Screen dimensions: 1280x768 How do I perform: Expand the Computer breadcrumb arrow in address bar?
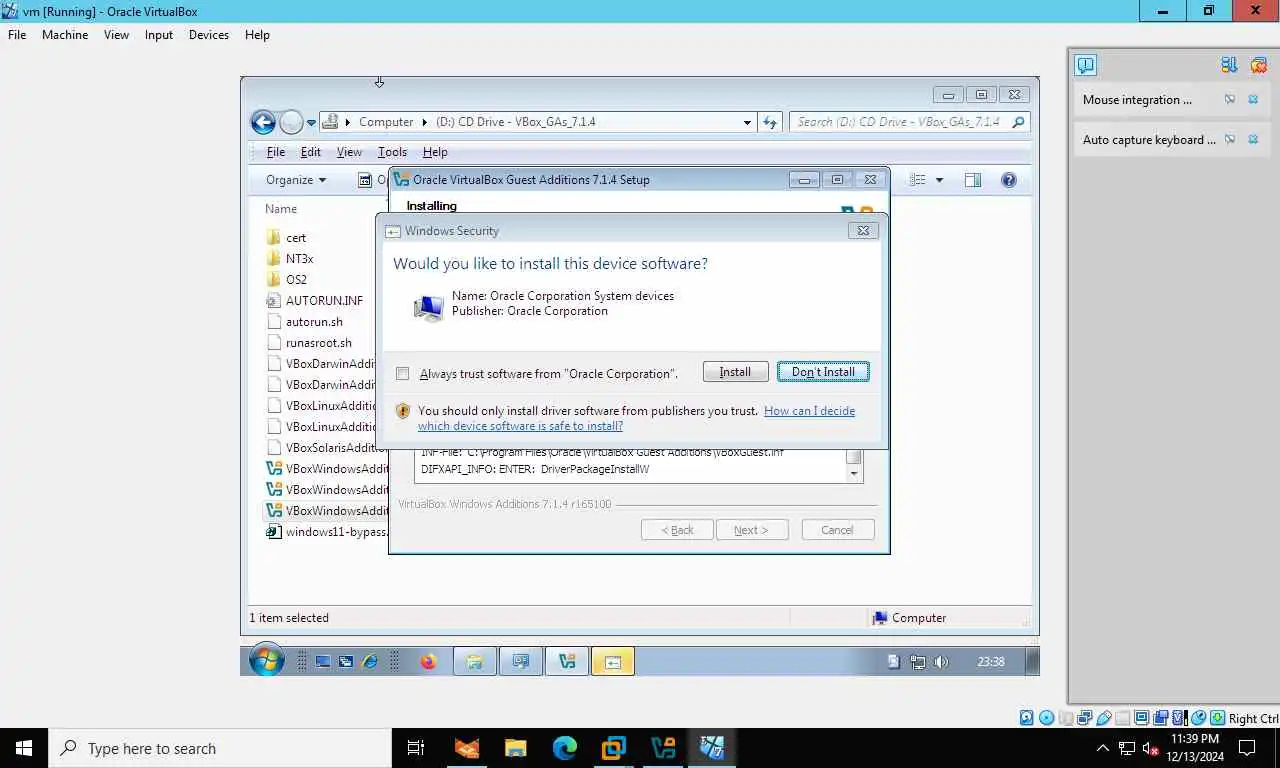point(424,122)
